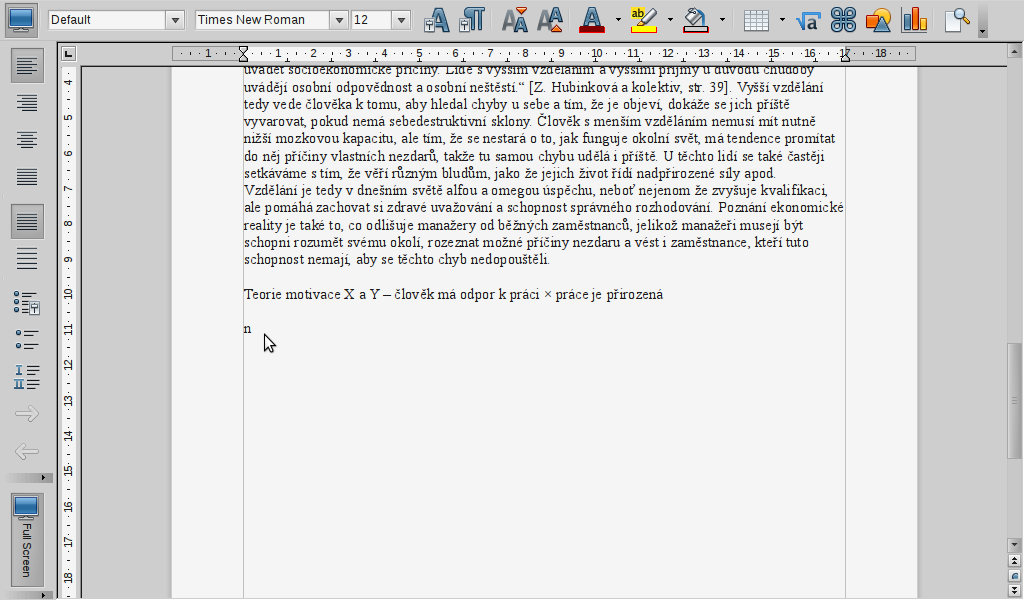Open Print Preview magnifier page icon
The width and height of the screenshot is (1024, 600).
(958, 20)
